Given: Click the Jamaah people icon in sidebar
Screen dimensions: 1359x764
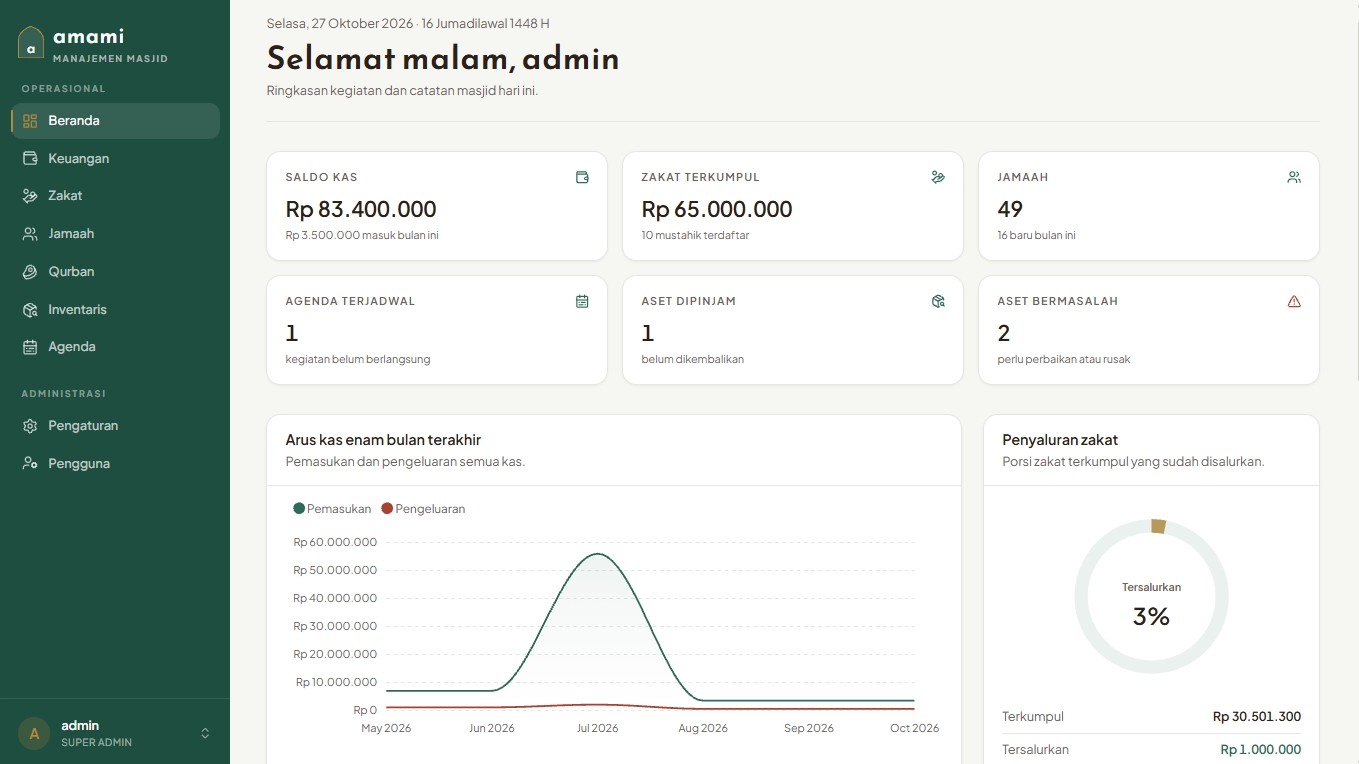Looking at the screenshot, I should pos(30,234).
